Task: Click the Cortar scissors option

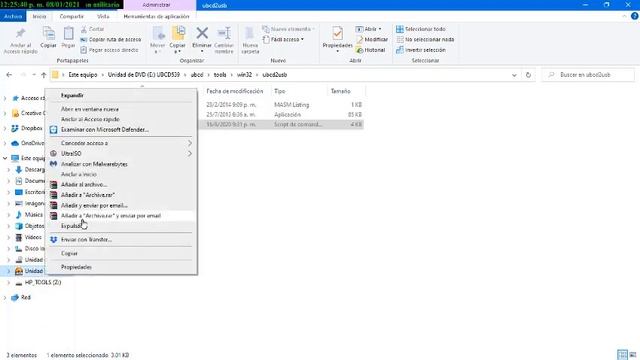Action: [92, 29]
